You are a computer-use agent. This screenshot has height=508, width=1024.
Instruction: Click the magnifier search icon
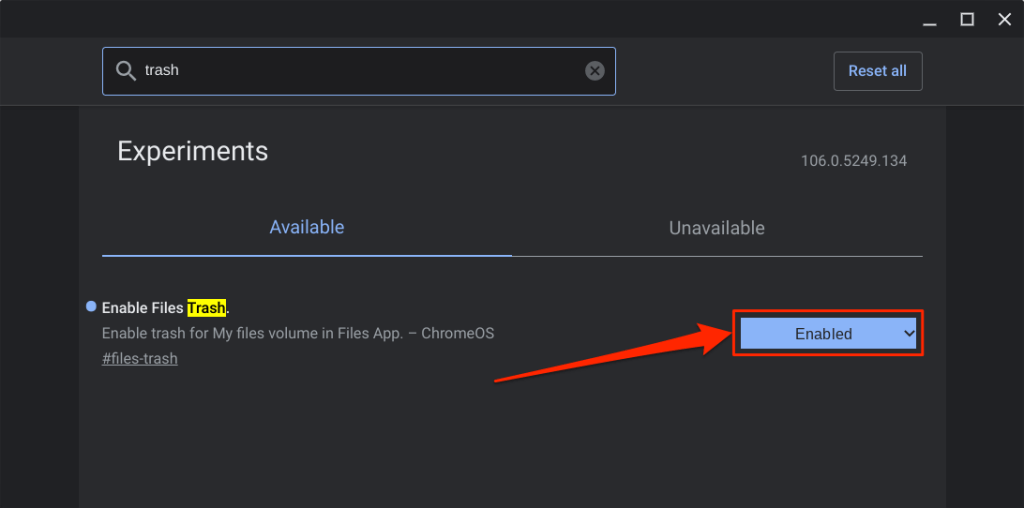[126, 71]
